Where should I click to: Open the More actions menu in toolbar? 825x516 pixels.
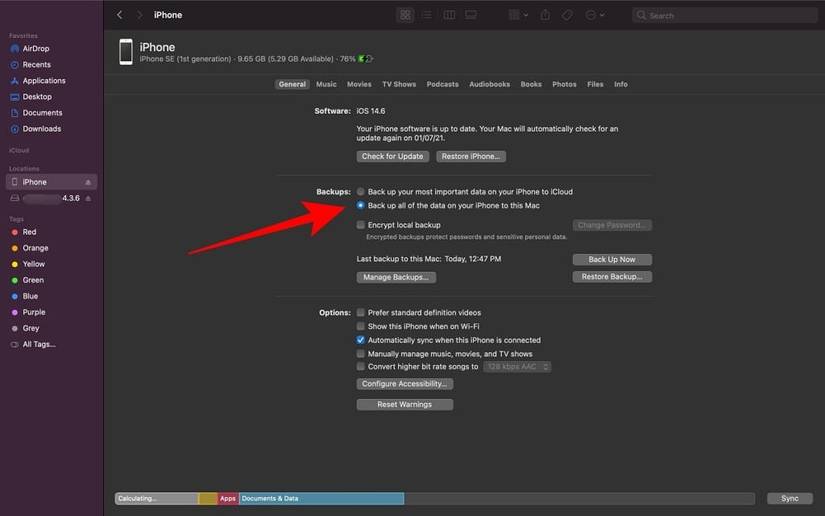(595, 15)
